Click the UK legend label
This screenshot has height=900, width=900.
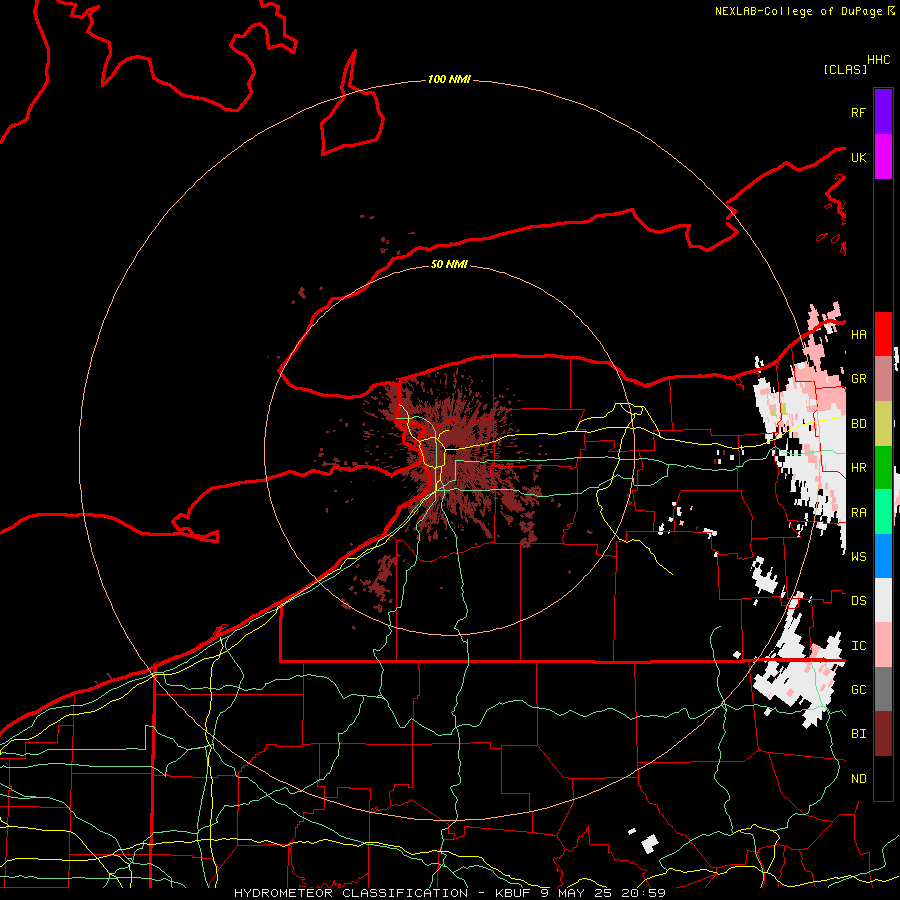tap(858, 157)
